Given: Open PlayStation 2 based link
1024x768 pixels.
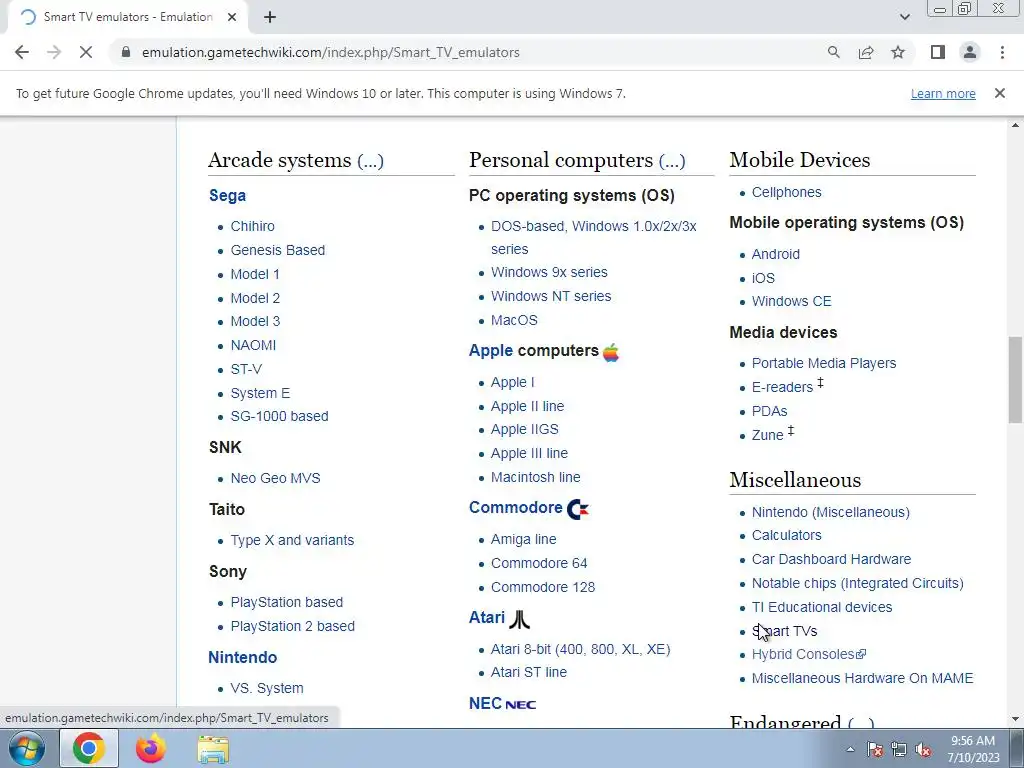Looking at the screenshot, I should [293, 626].
